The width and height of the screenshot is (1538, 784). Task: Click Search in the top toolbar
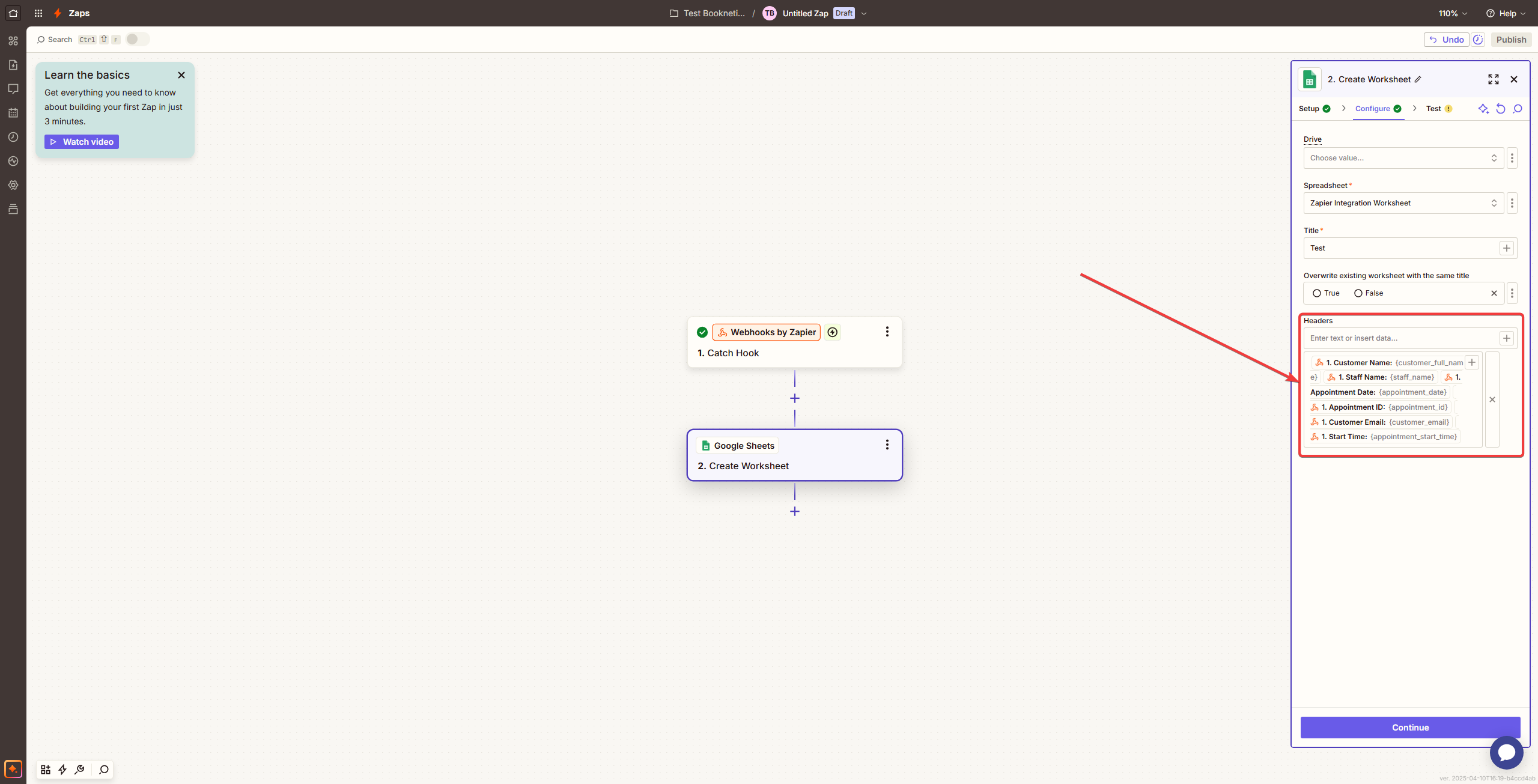(54, 40)
